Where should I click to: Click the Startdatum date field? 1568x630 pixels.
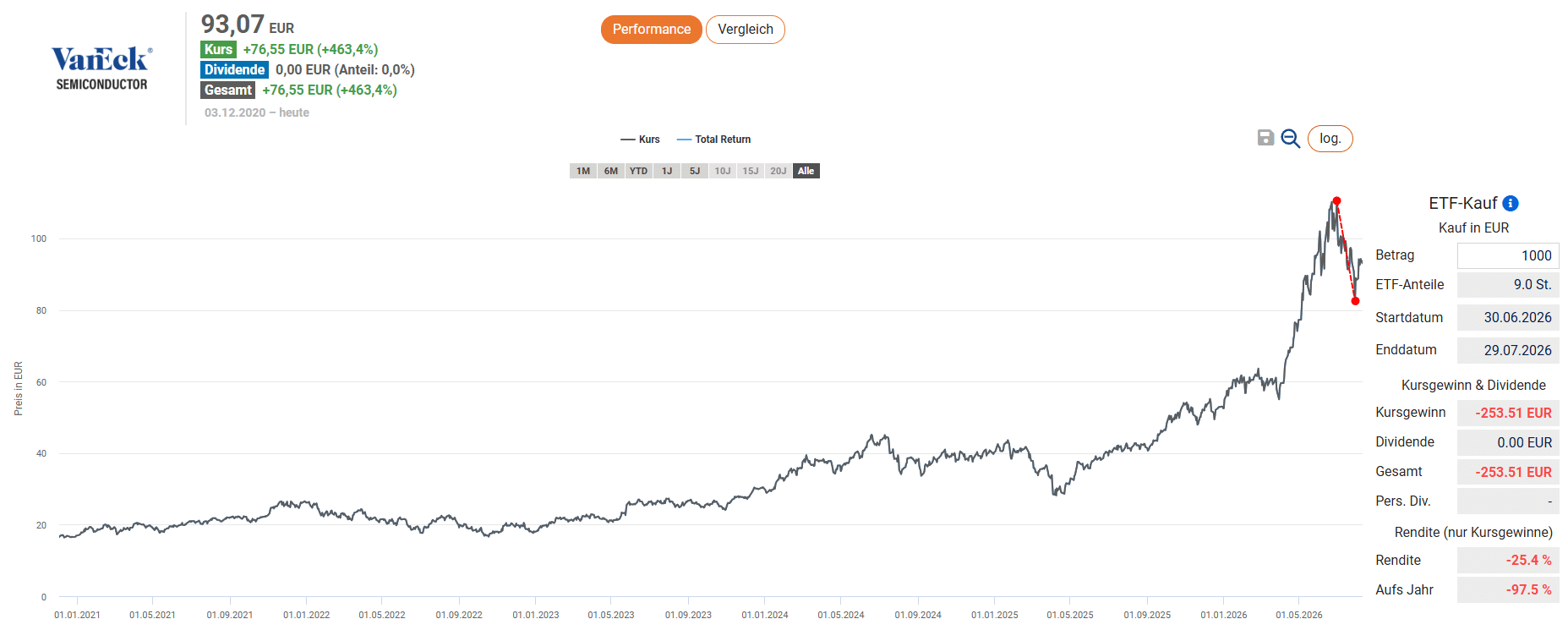coord(1508,318)
